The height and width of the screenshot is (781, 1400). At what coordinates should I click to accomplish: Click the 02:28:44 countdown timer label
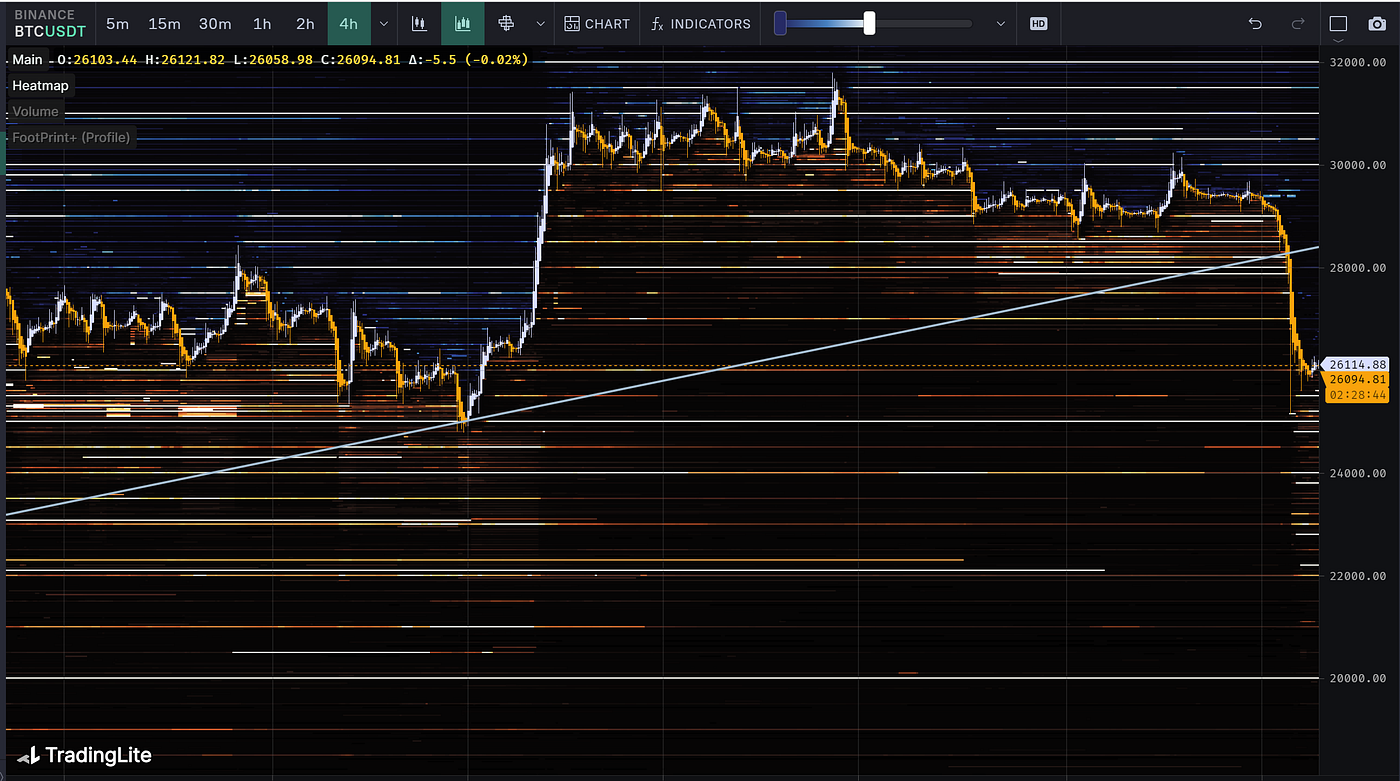1358,395
